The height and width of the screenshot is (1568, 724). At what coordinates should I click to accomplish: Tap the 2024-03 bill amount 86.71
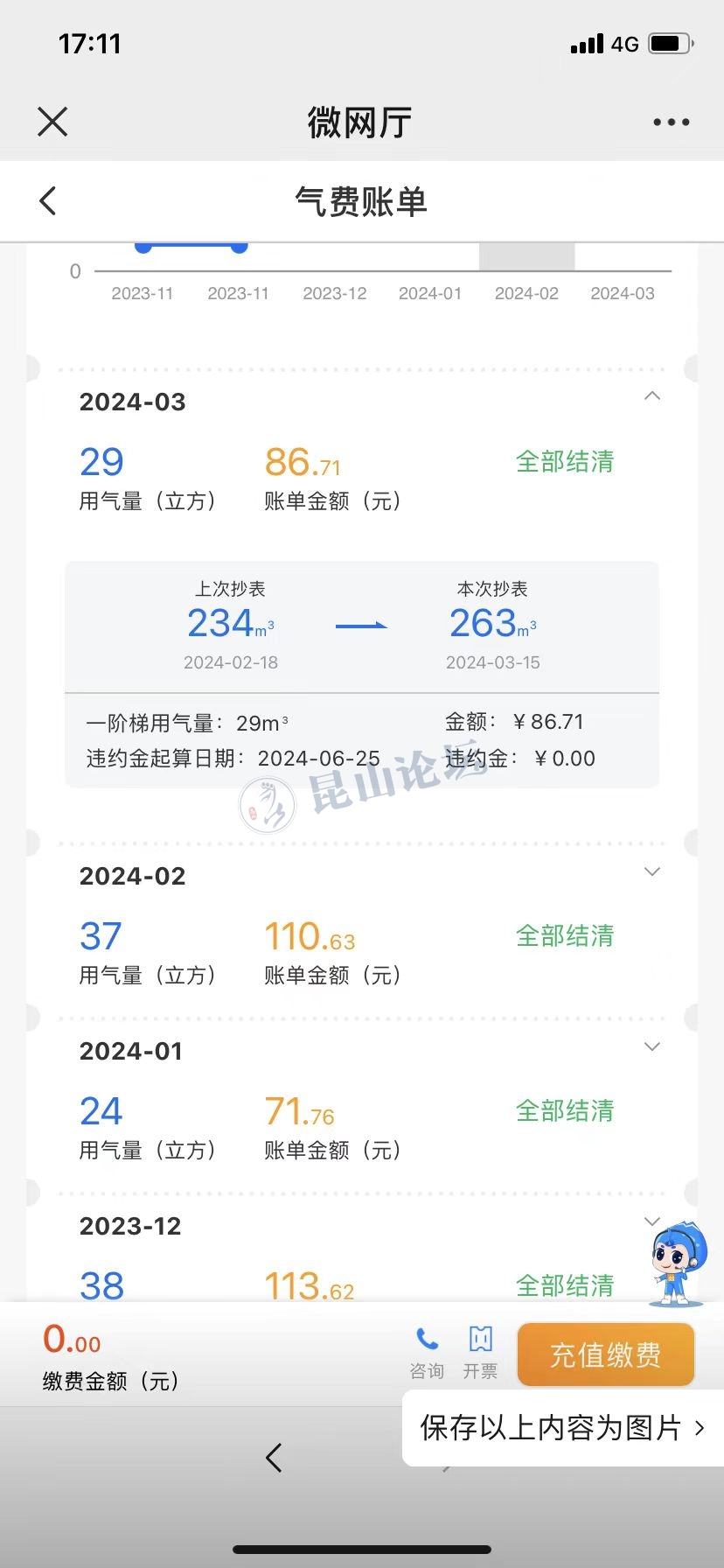(x=303, y=462)
